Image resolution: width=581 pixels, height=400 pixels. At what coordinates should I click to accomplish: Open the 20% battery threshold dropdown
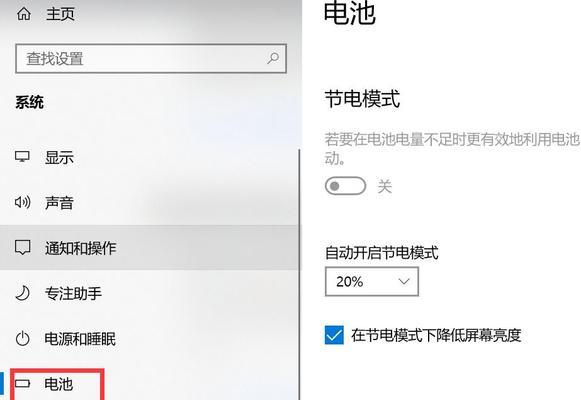pyautogui.click(x=372, y=281)
